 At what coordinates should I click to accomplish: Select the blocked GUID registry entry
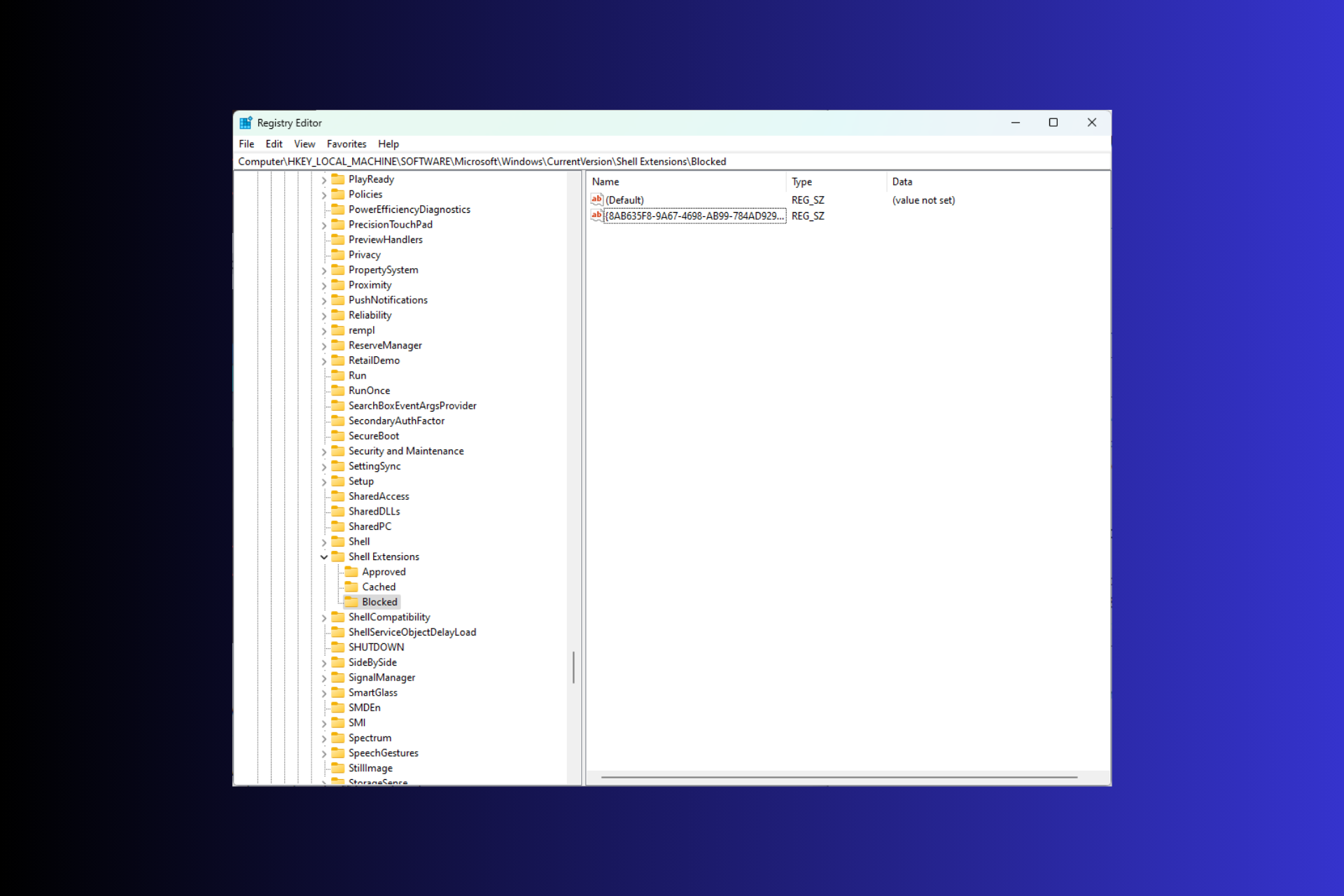coord(694,216)
